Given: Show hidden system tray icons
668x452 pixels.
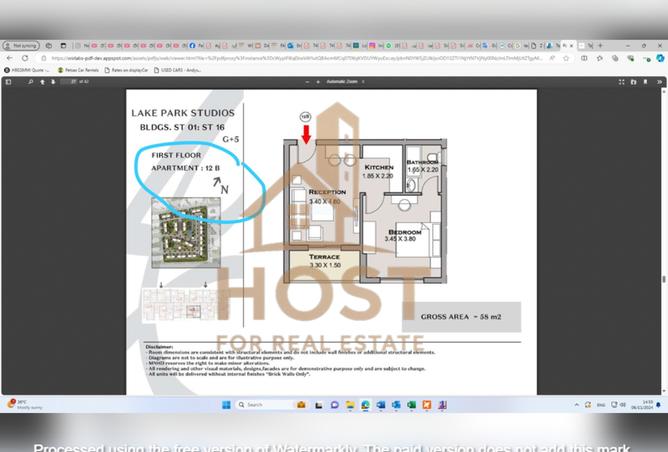Looking at the screenshot, I should 576,405.
